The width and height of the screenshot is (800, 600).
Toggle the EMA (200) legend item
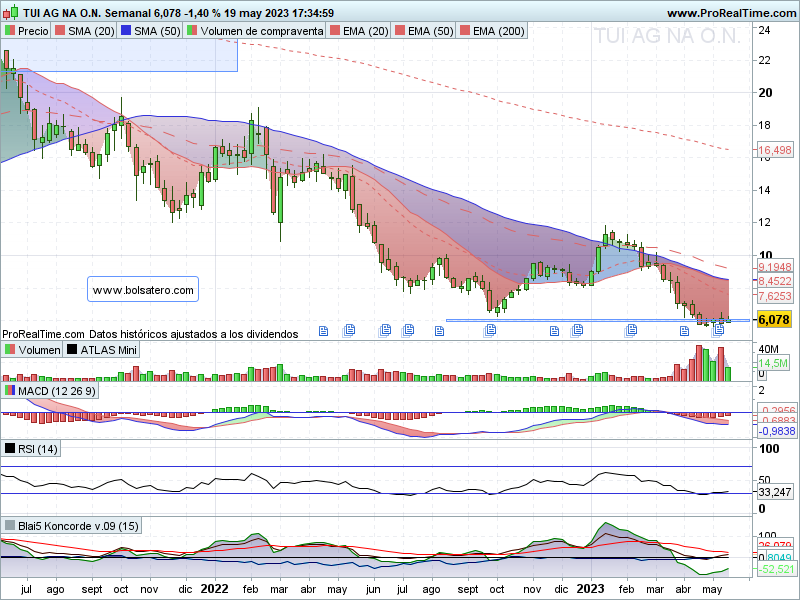coord(492,31)
